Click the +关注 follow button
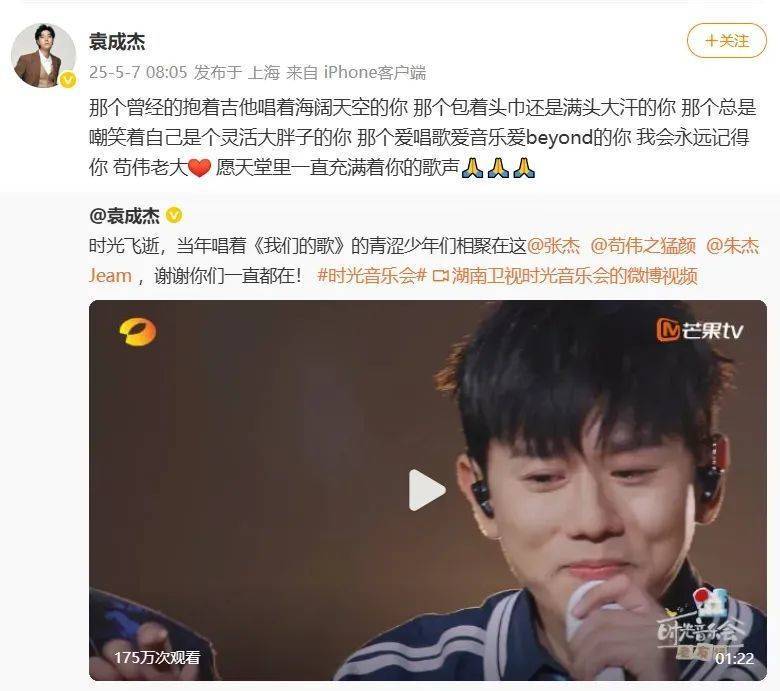780x691 pixels. (x=727, y=41)
